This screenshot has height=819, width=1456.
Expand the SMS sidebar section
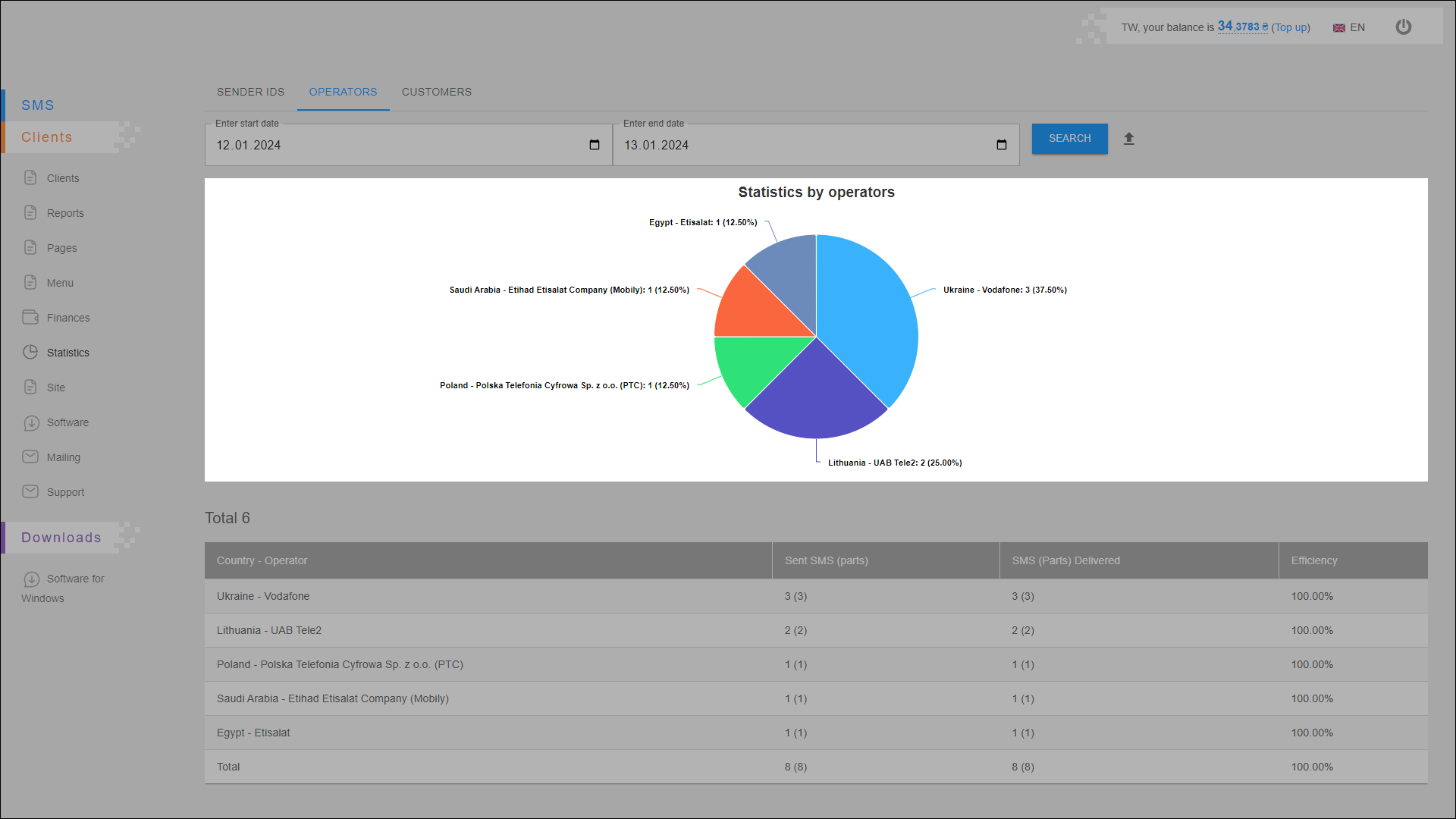coord(38,105)
